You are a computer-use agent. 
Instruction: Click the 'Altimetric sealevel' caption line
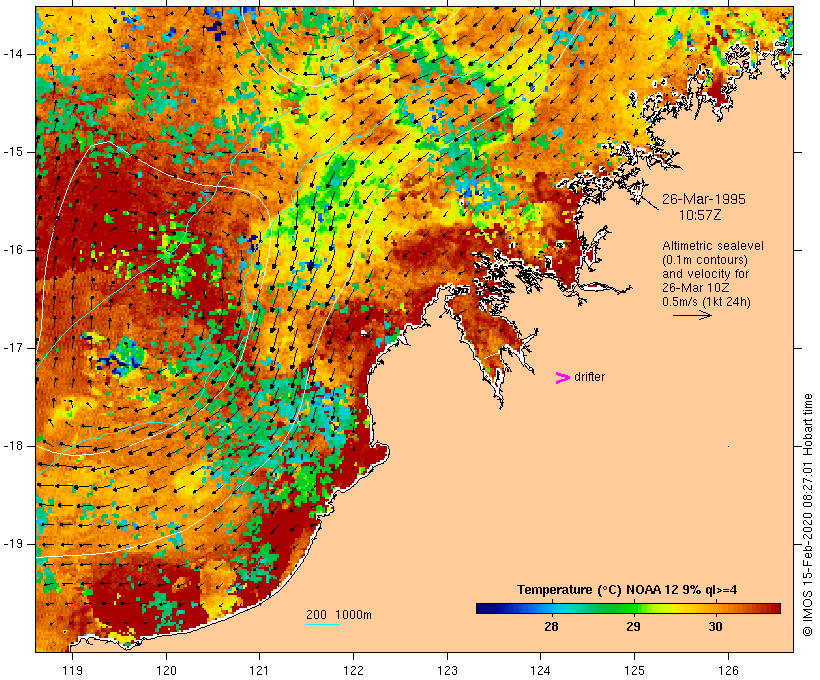point(713,246)
